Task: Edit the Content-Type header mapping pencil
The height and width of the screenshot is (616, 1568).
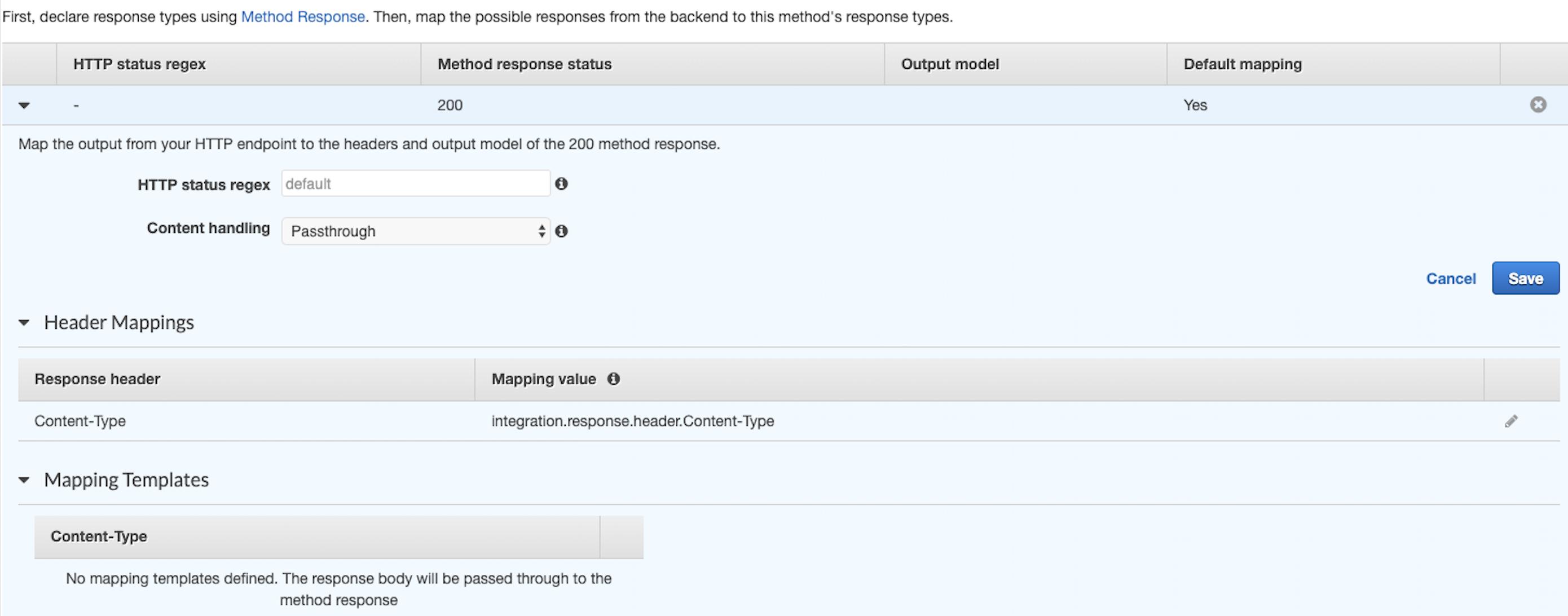Action: point(1511,421)
